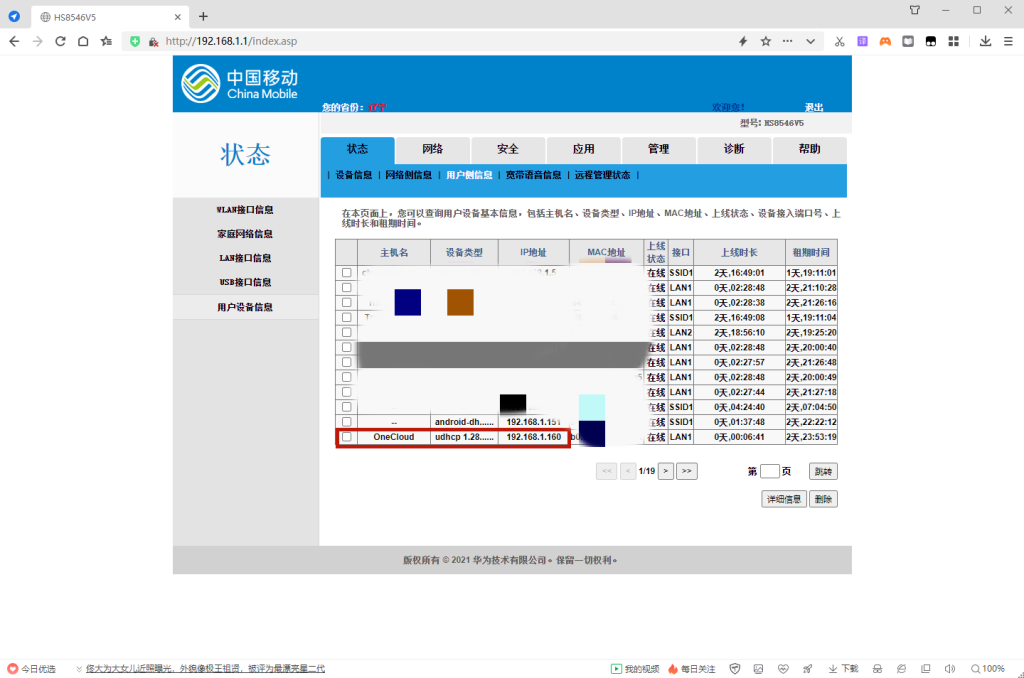Click the lightning speed-mode icon

point(743,41)
